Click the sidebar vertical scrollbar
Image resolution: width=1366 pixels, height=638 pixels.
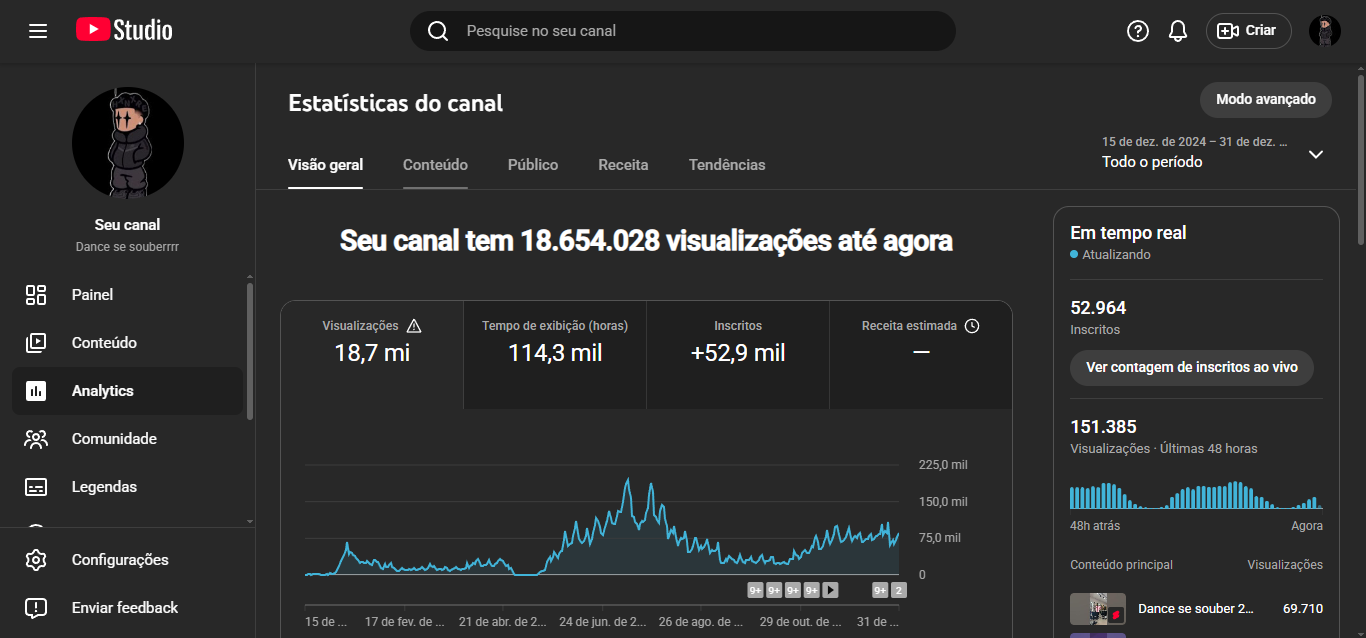point(250,352)
